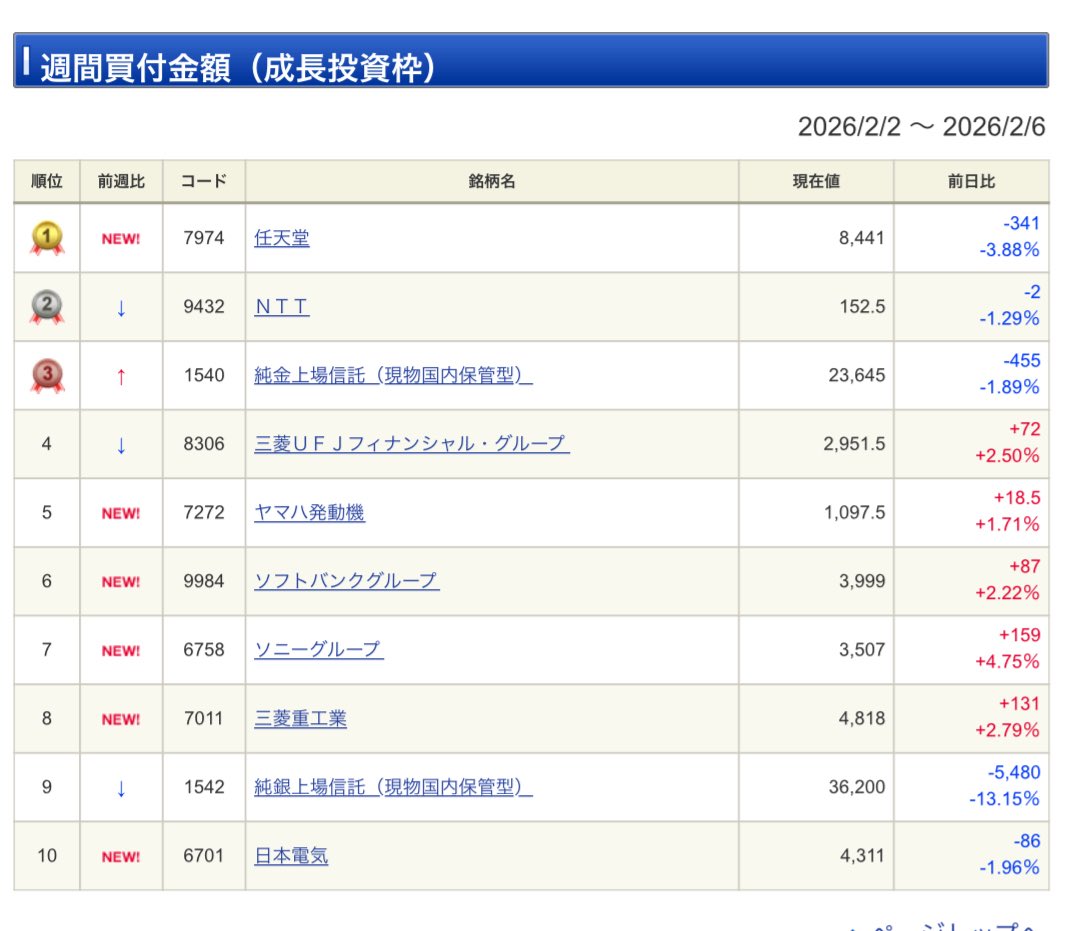Image resolution: width=1072 pixels, height=931 pixels.
Task: Click the 銘柄名 column header
Action: click(491, 182)
